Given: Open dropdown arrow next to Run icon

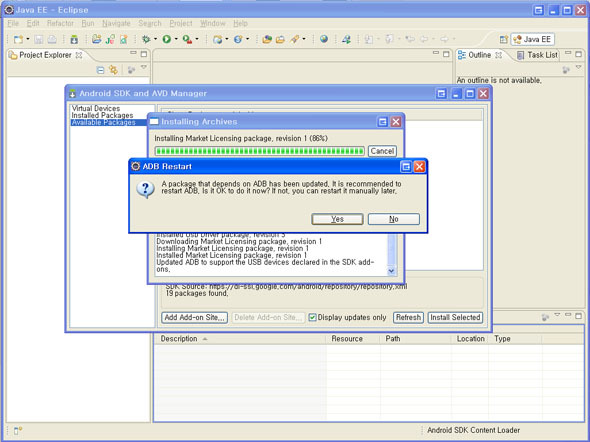Looking at the screenshot, I should [176, 39].
